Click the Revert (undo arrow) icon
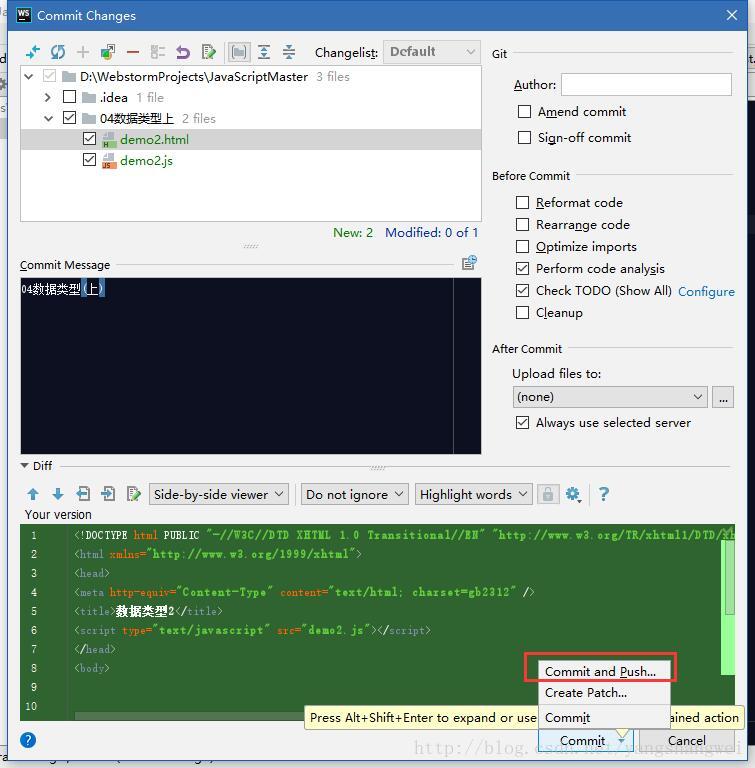 tap(183, 52)
